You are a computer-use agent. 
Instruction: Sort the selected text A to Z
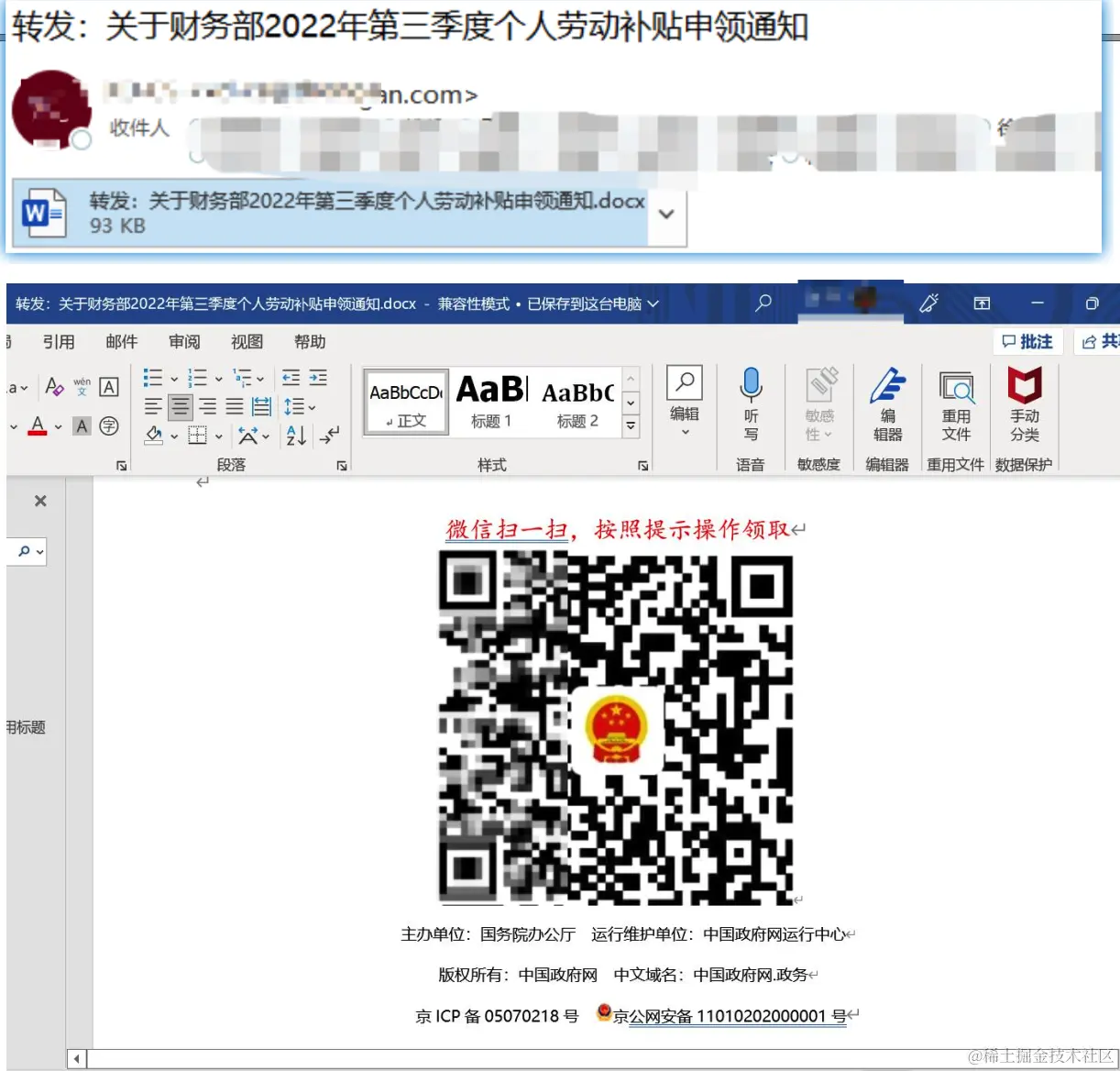(295, 436)
